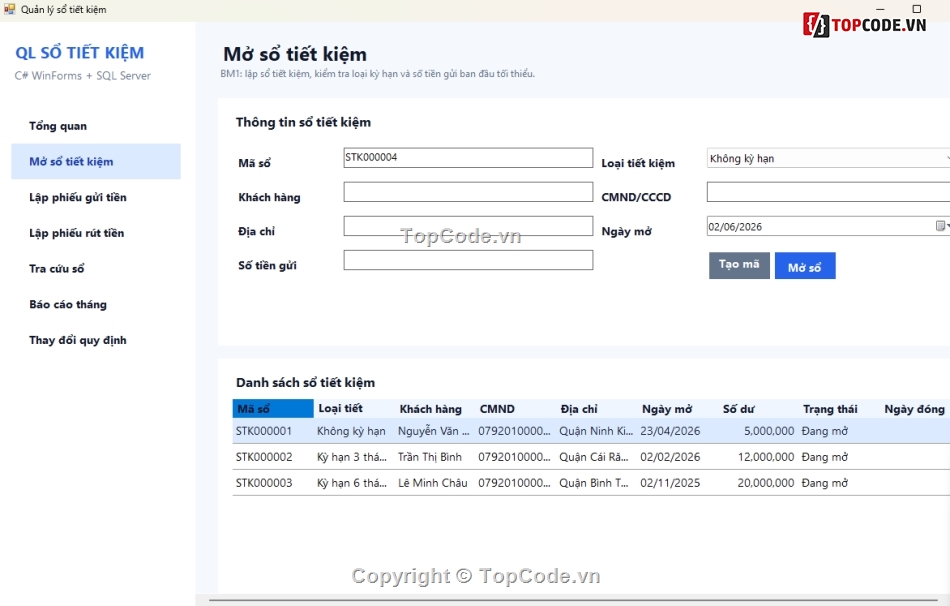Screen dimensions: 950x606
Task: Sort list by Mã sổ column header
Action: coord(273,408)
